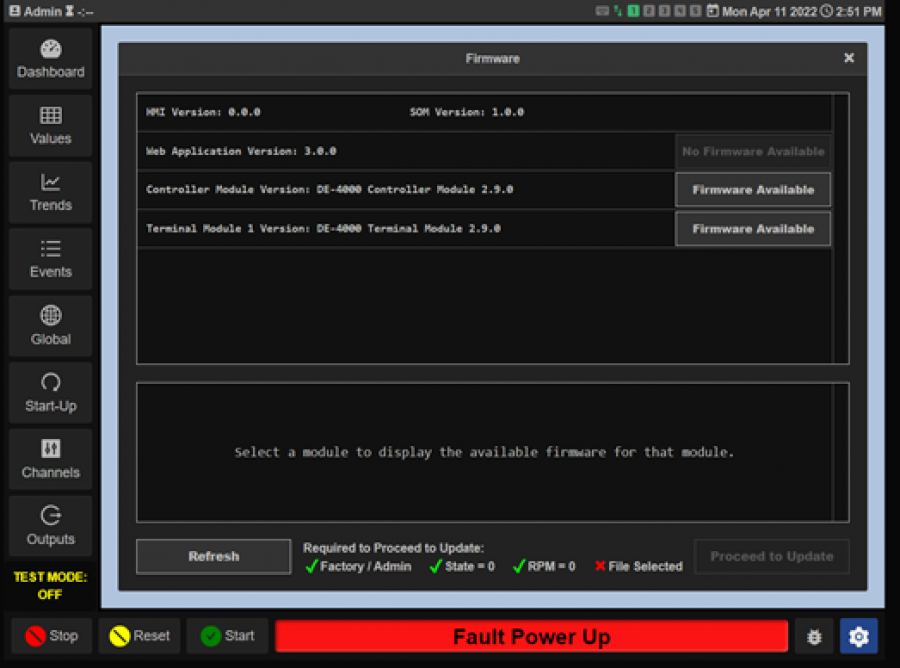The height and width of the screenshot is (668, 900).
Task: Click the Admin user icon in top bar
Action: tap(15, 11)
